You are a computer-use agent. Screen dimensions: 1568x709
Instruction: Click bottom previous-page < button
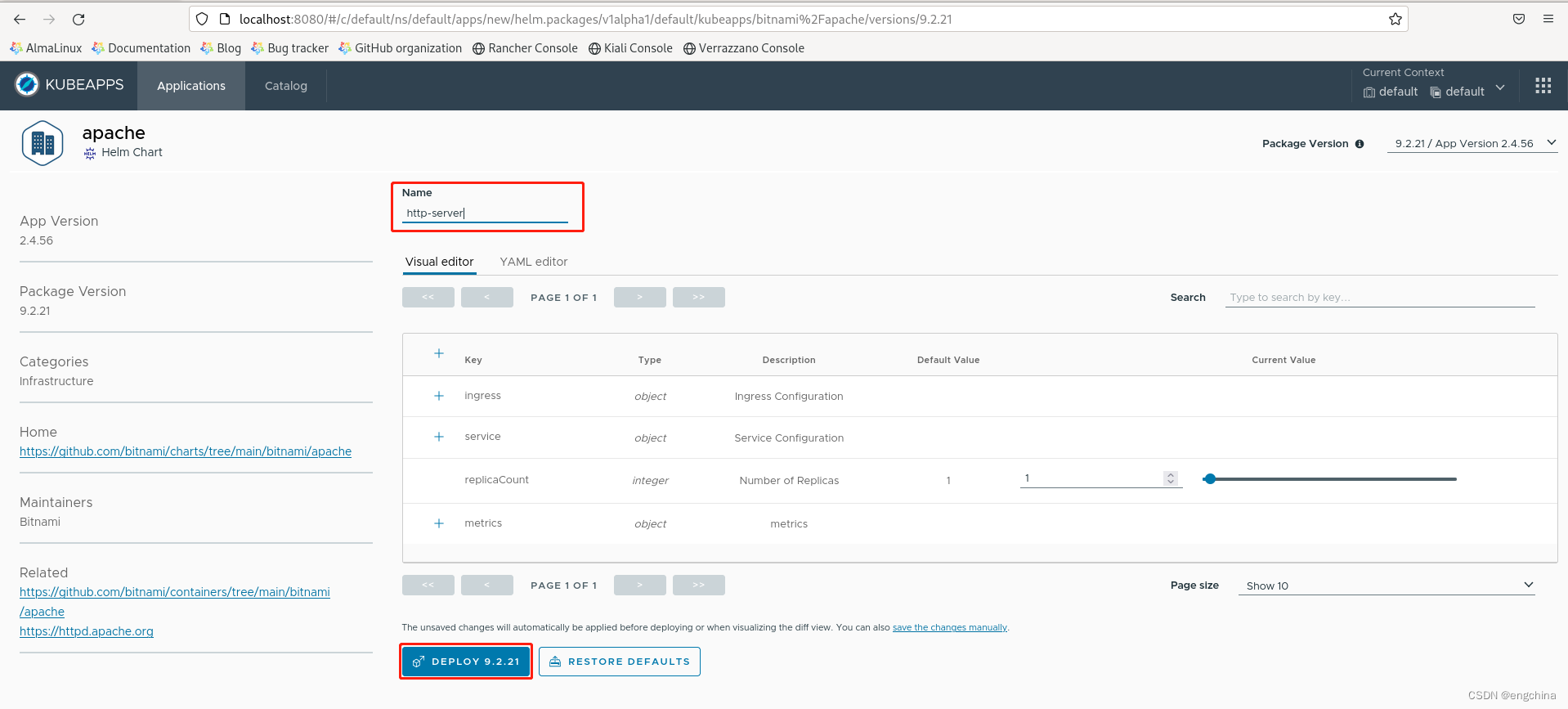point(487,586)
